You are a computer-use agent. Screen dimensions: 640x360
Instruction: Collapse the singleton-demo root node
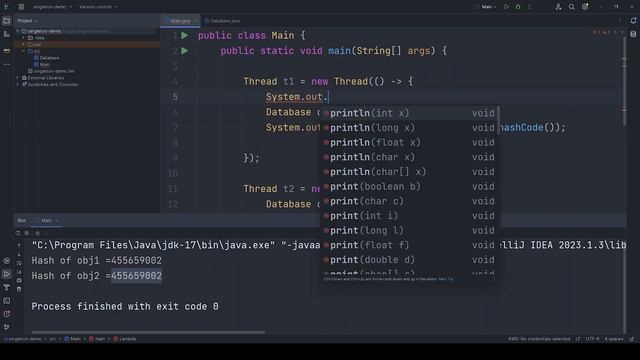pyautogui.click(x=18, y=31)
